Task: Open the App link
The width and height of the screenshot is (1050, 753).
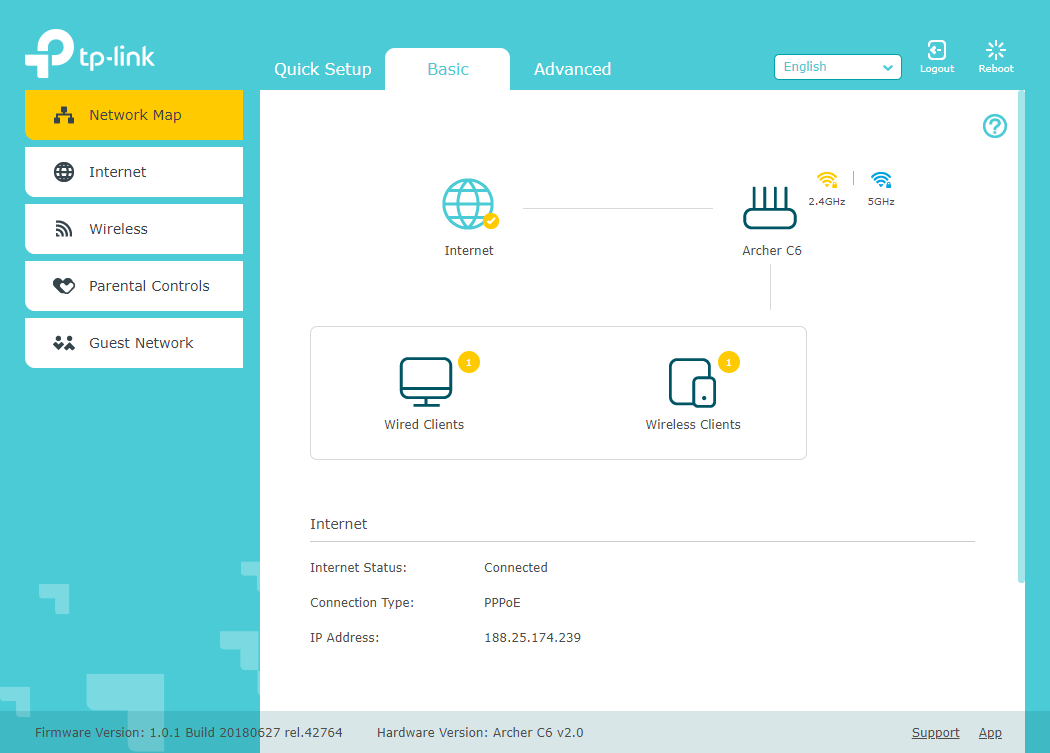Action: point(990,733)
